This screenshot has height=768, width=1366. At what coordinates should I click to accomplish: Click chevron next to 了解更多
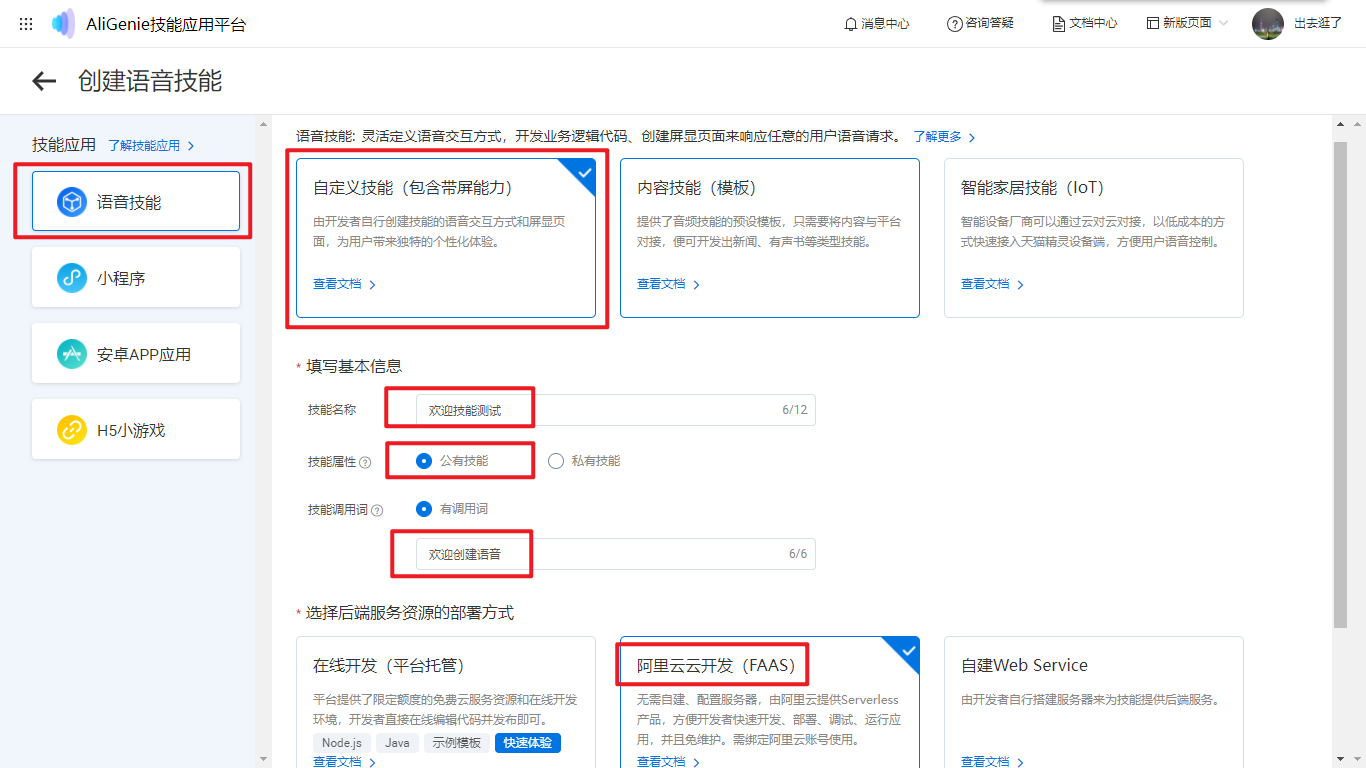(972, 137)
